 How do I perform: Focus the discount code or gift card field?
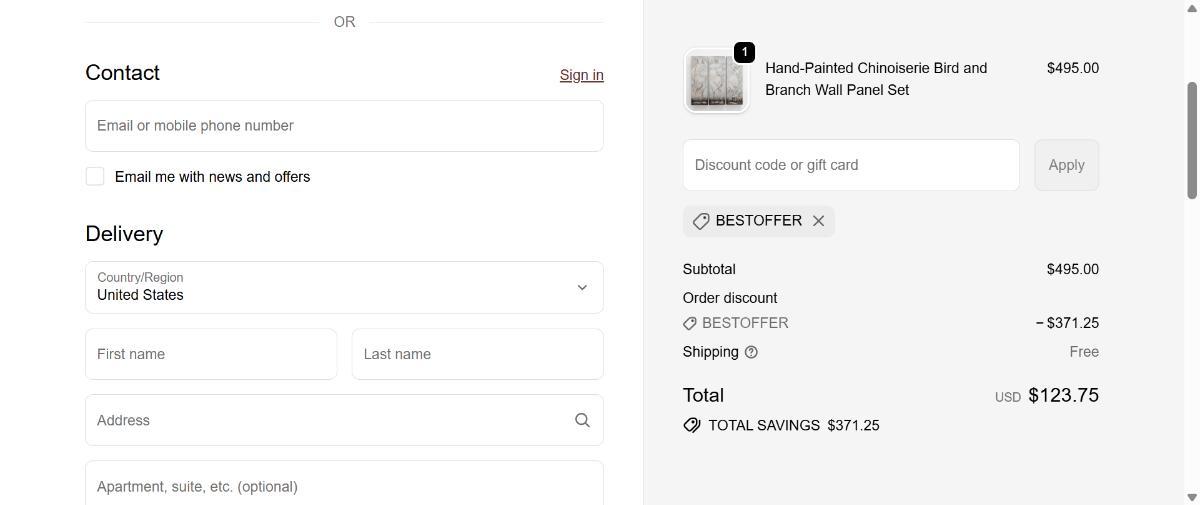pos(851,165)
